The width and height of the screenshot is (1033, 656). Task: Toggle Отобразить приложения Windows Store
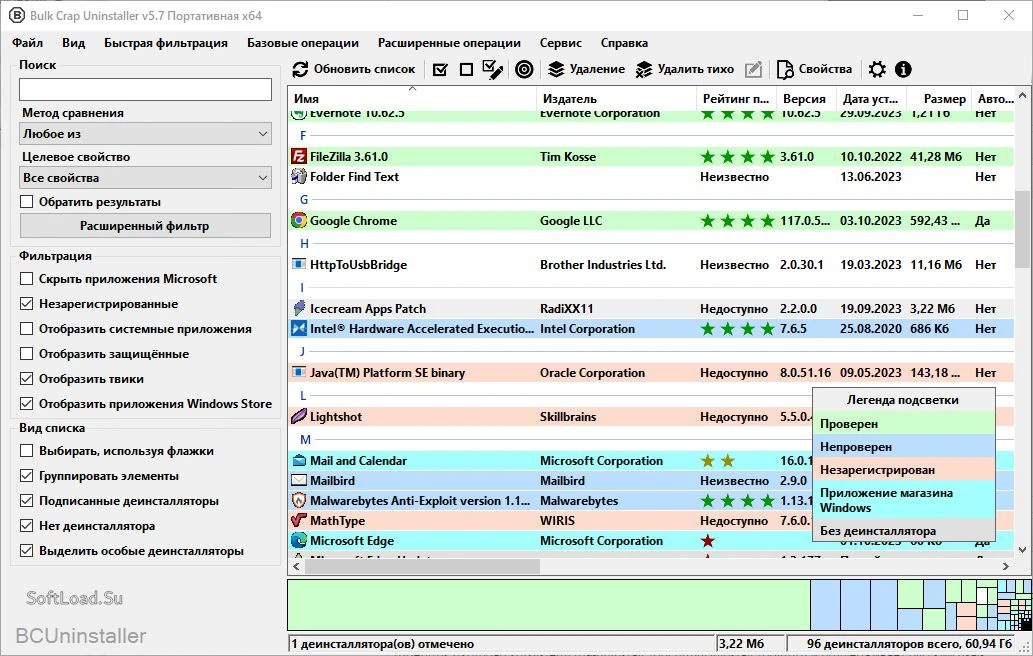(26, 404)
